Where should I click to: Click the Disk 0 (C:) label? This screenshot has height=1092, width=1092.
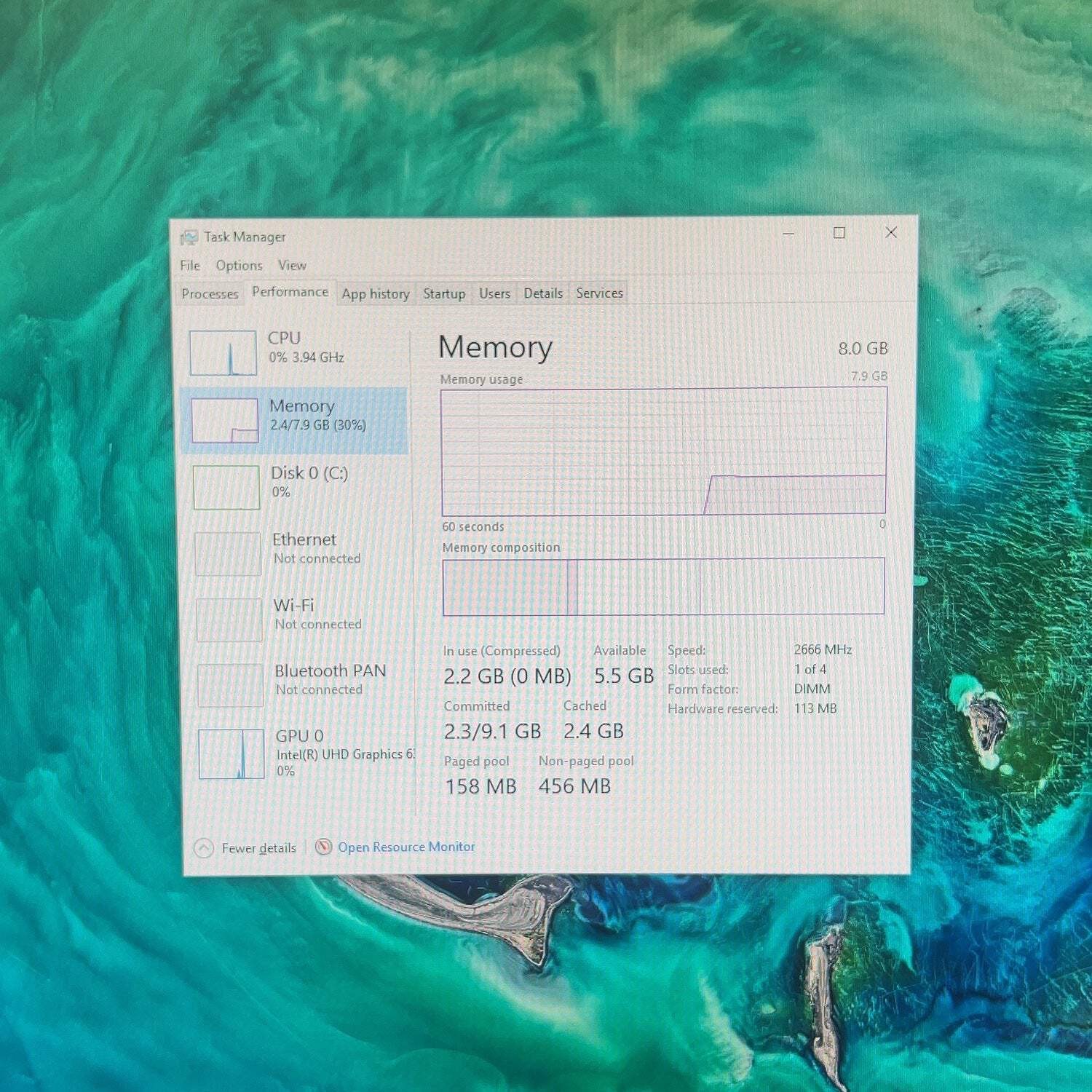(309, 473)
